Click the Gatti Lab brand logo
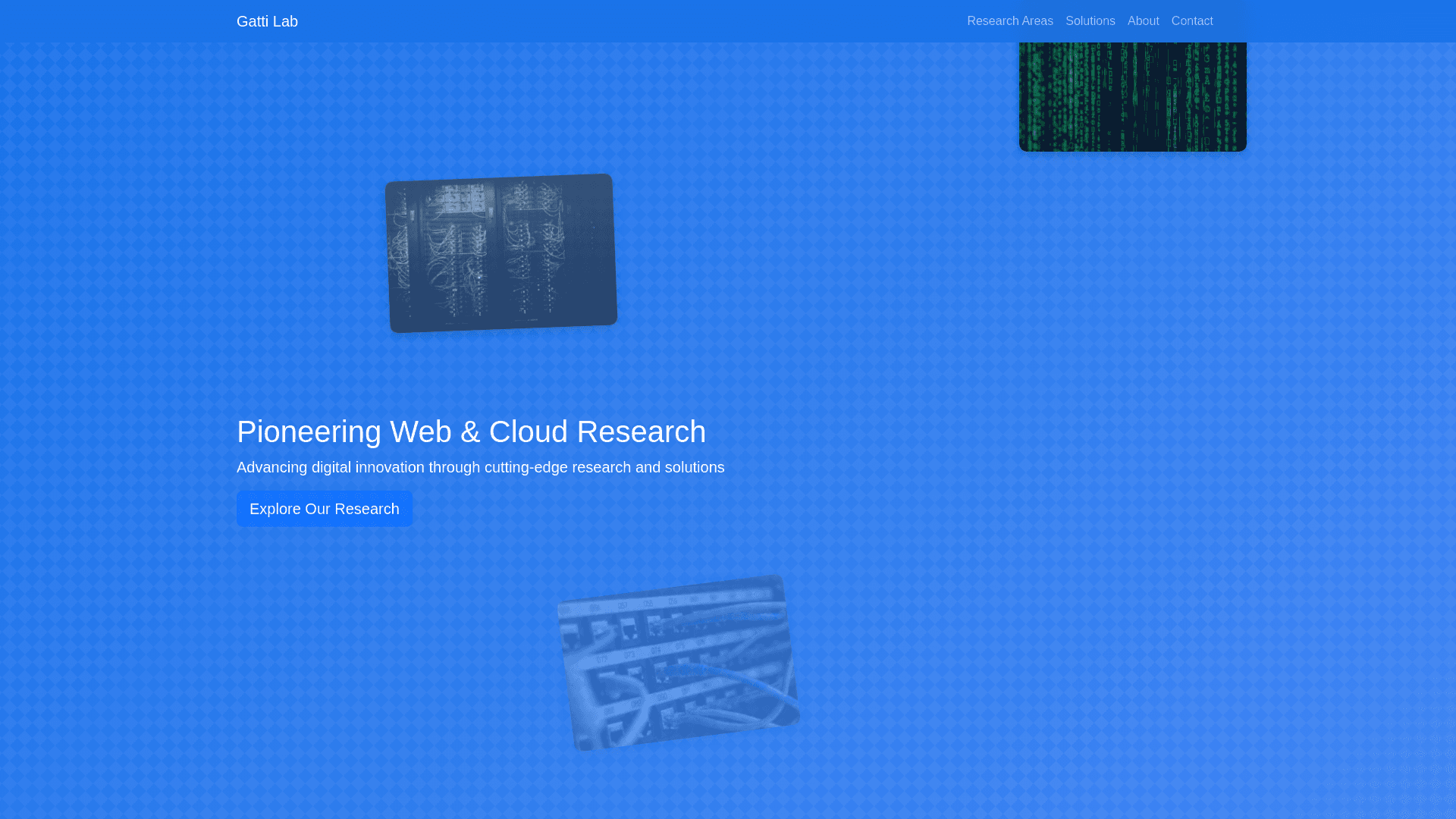 [x=267, y=21]
